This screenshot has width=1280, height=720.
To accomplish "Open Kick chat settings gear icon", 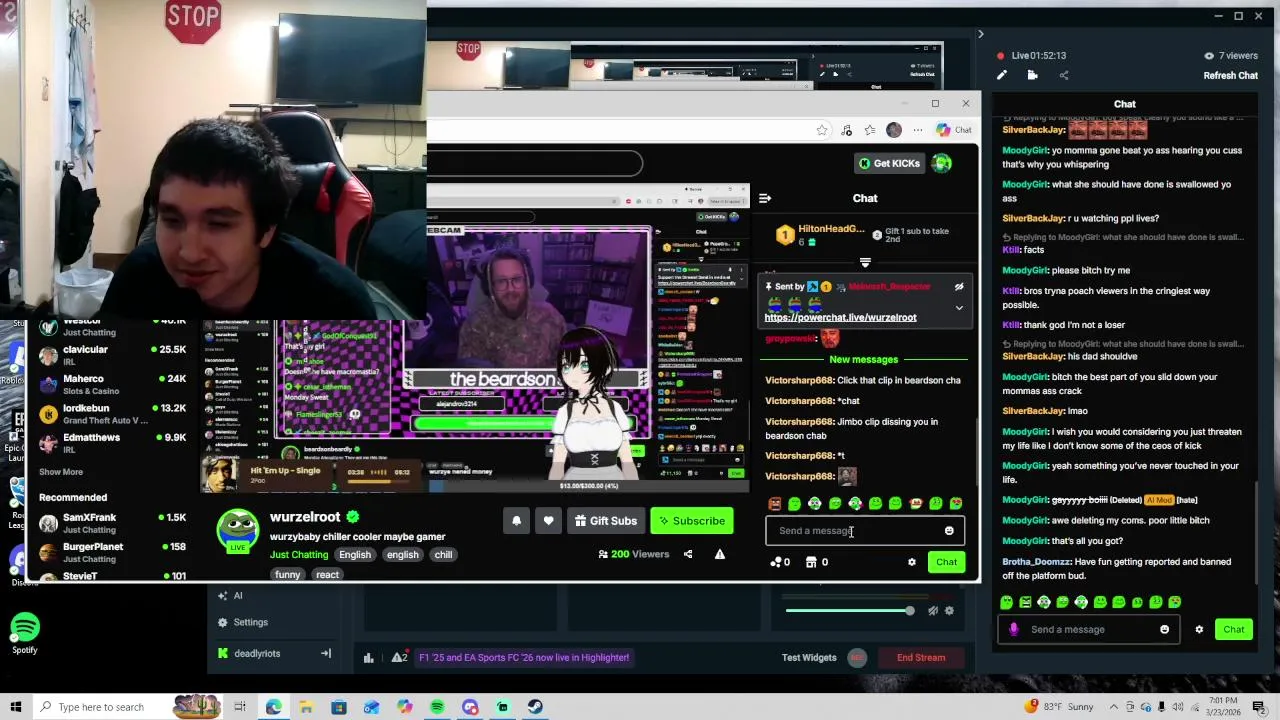I will point(911,562).
